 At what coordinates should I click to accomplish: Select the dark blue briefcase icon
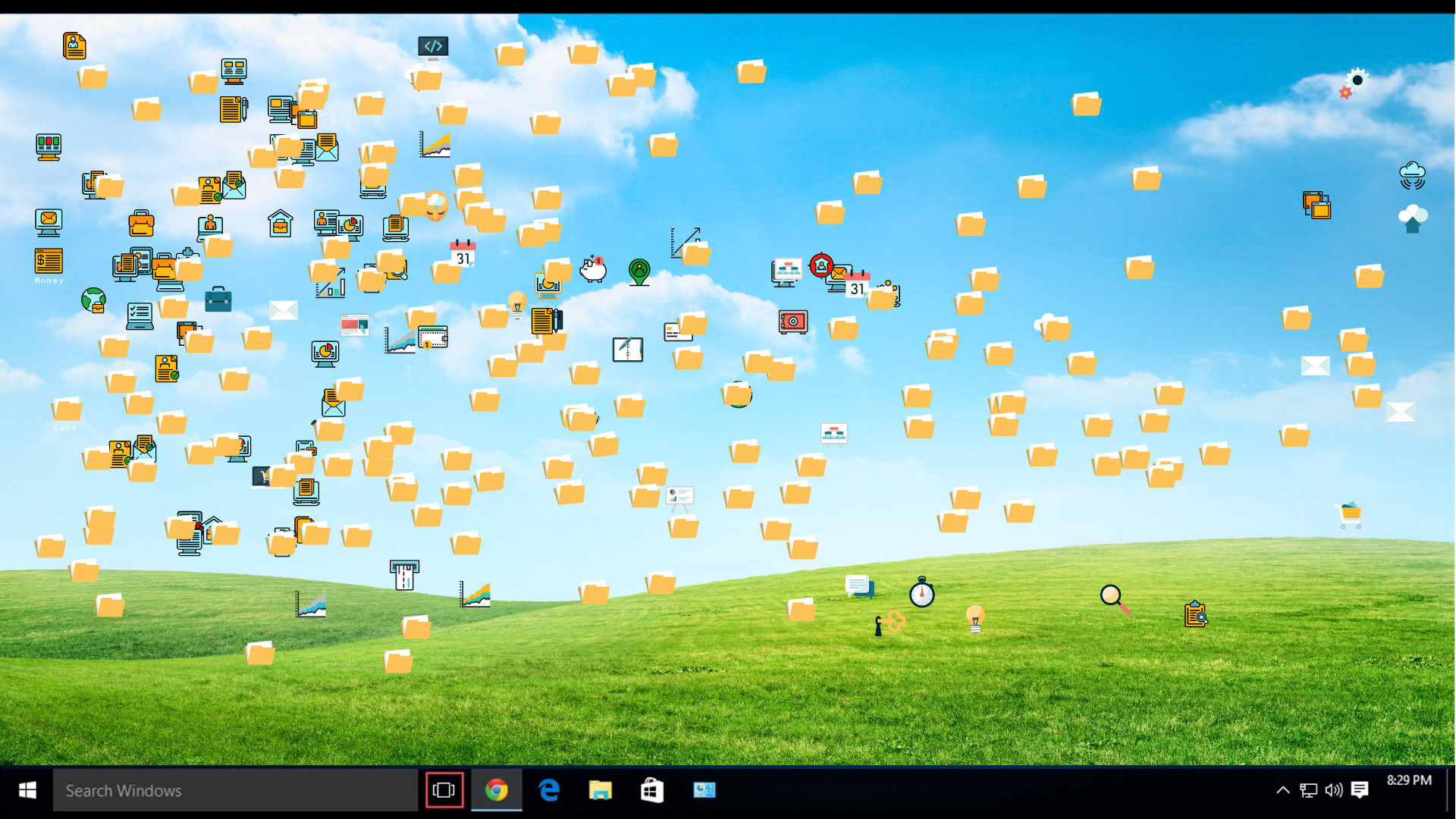point(218,299)
